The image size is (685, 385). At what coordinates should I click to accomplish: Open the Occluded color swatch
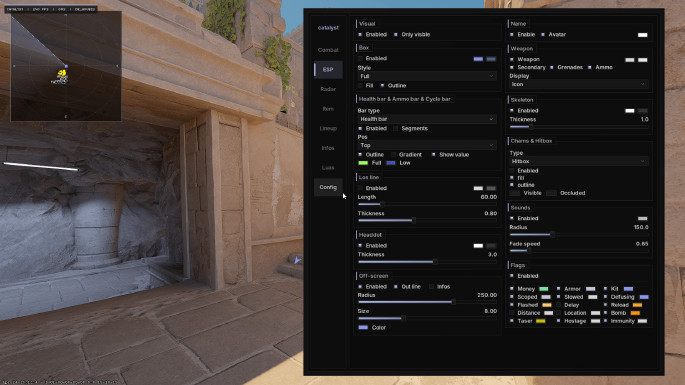click(552, 193)
